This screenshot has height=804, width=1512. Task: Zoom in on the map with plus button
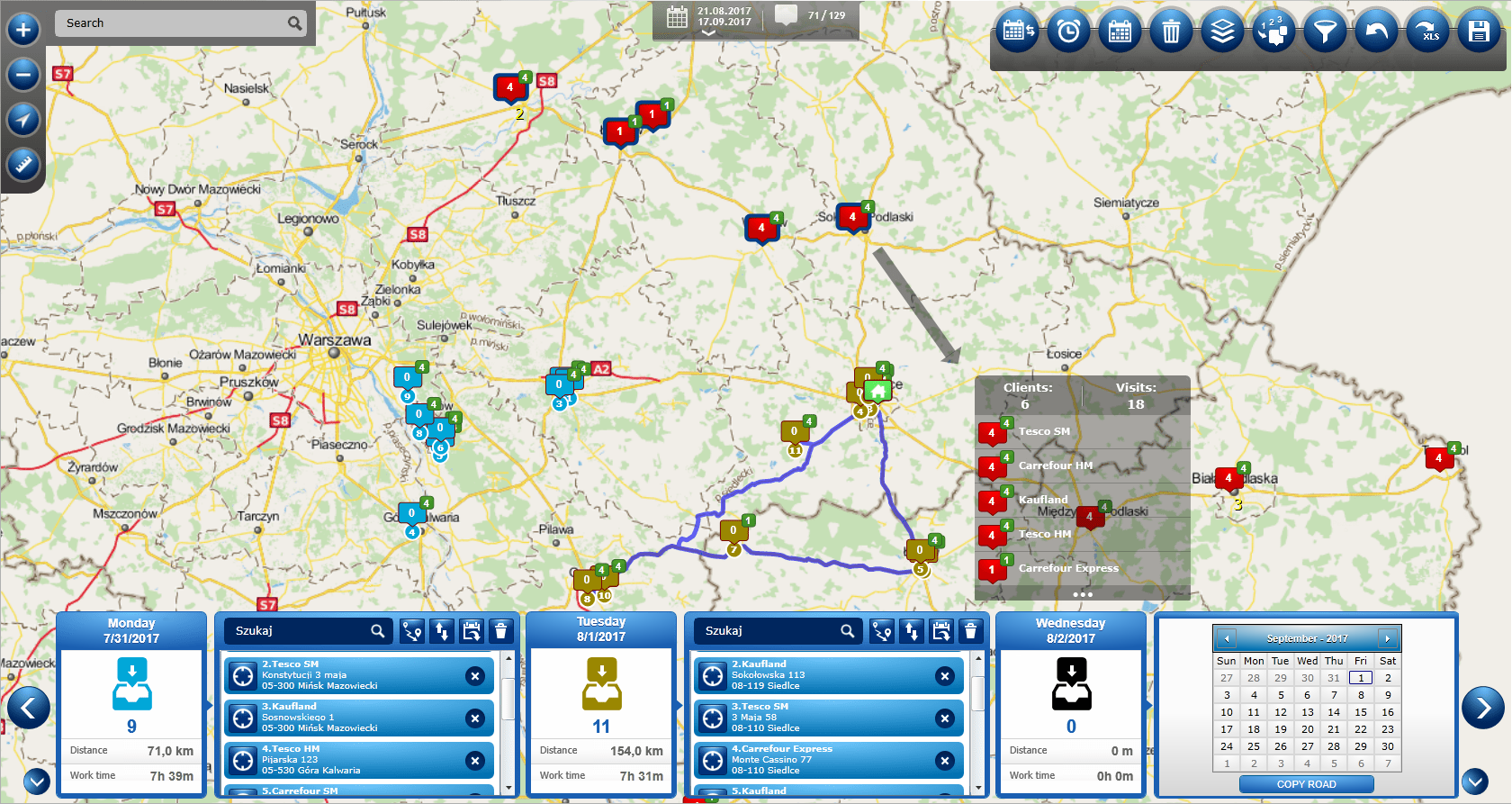pos(23,30)
